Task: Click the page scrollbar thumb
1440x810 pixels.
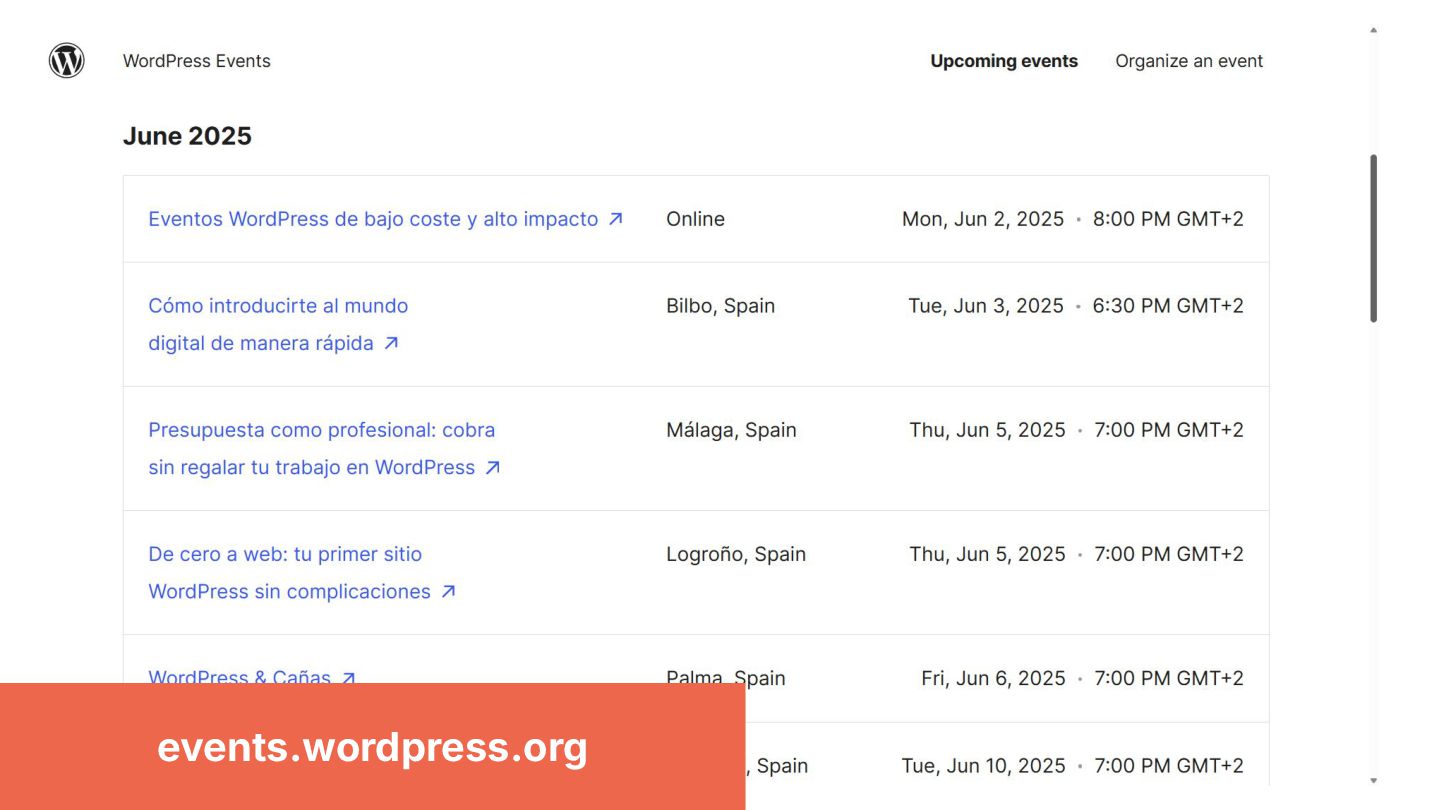Action: click(x=1373, y=238)
